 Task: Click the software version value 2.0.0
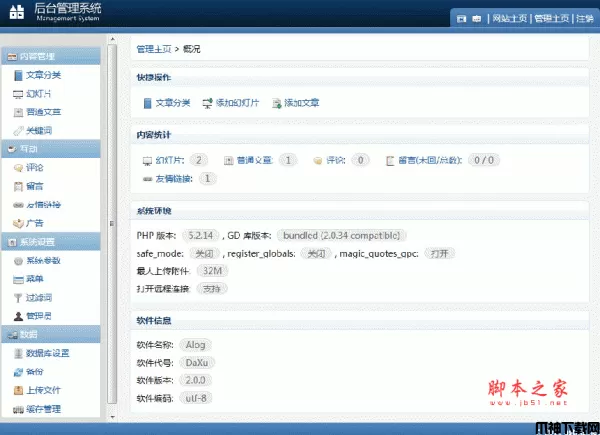tap(195, 380)
